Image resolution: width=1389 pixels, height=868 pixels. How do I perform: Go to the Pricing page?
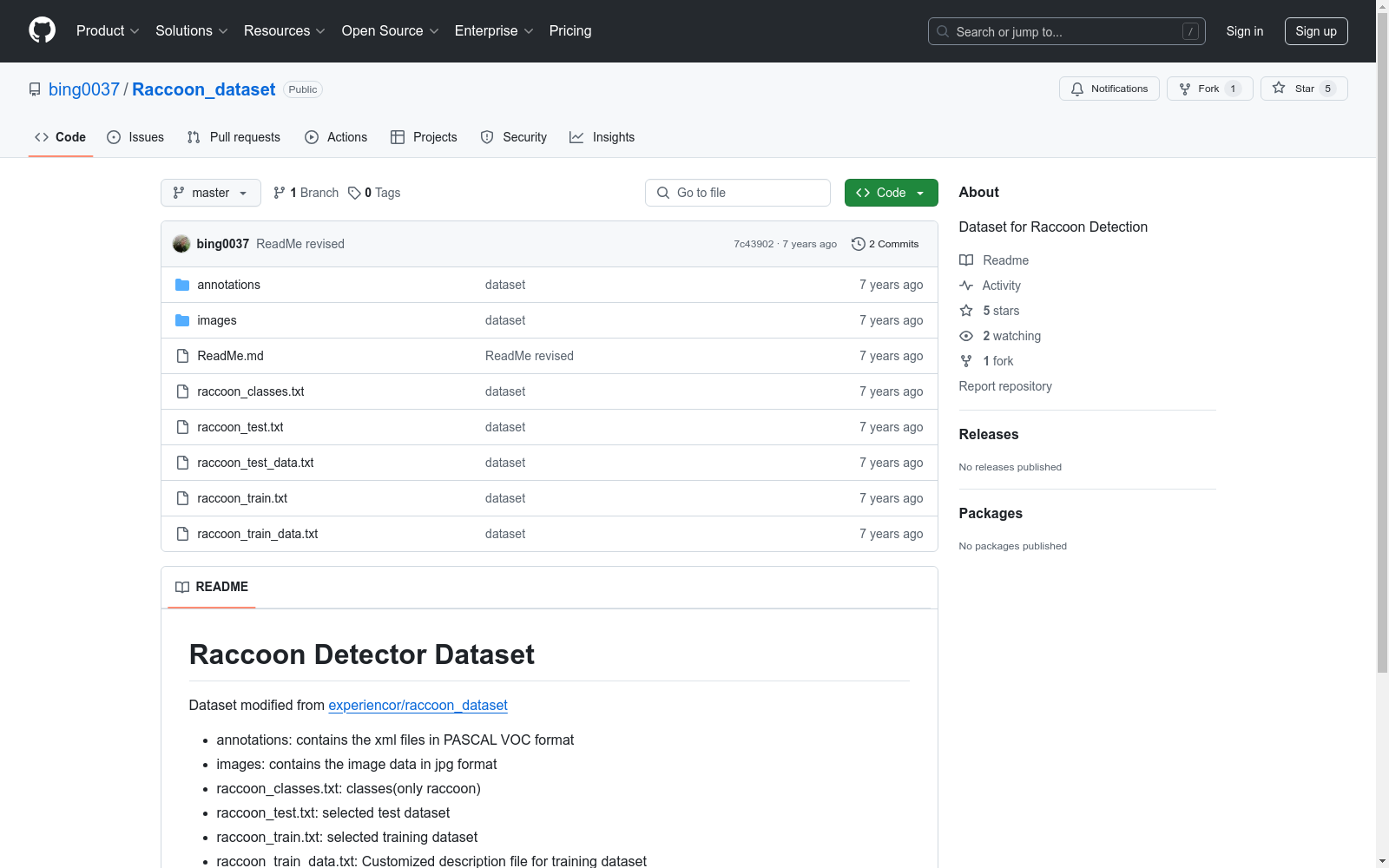tap(570, 31)
